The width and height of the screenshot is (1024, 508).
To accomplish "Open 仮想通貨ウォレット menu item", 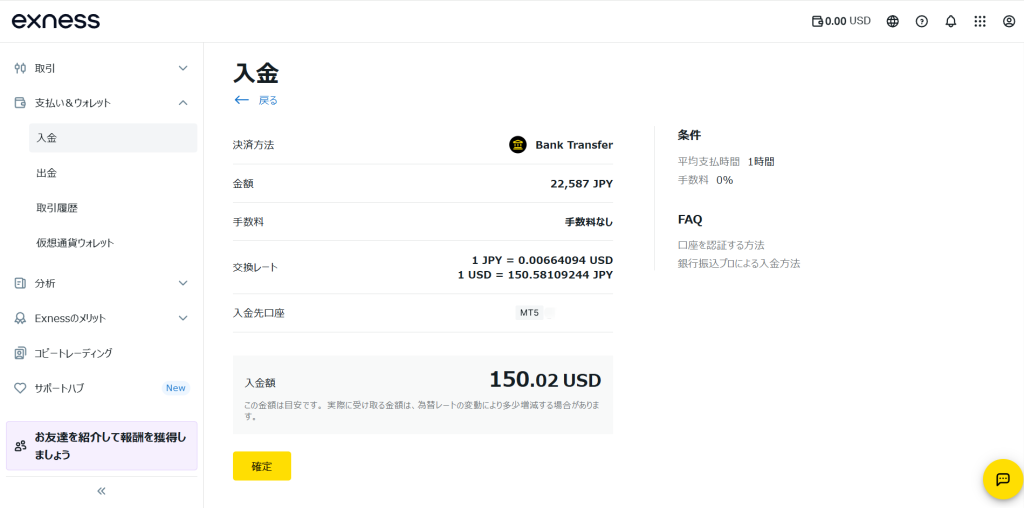I will pos(113,243).
